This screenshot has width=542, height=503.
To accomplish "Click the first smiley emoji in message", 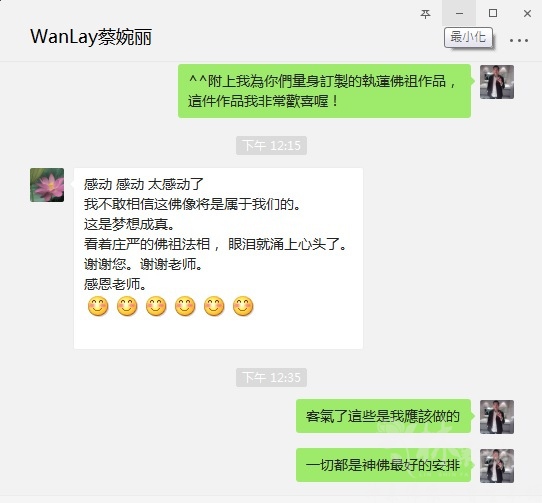I will (98, 306).
